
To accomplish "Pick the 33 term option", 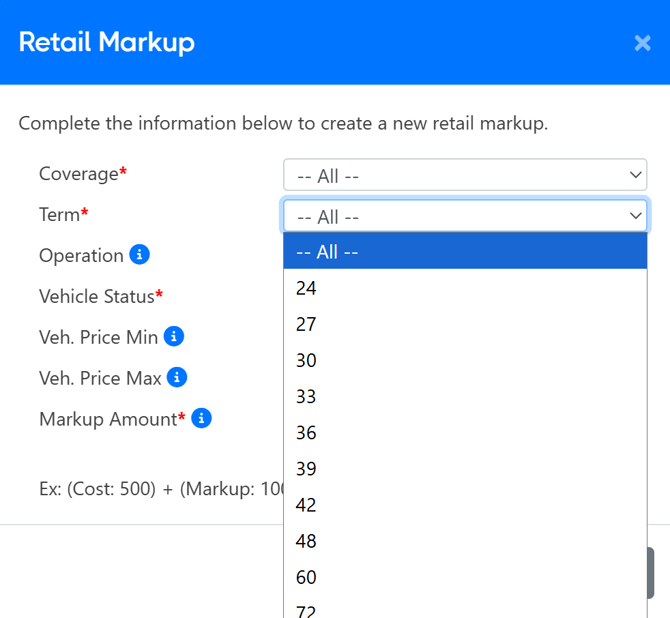I will point(465,396).
